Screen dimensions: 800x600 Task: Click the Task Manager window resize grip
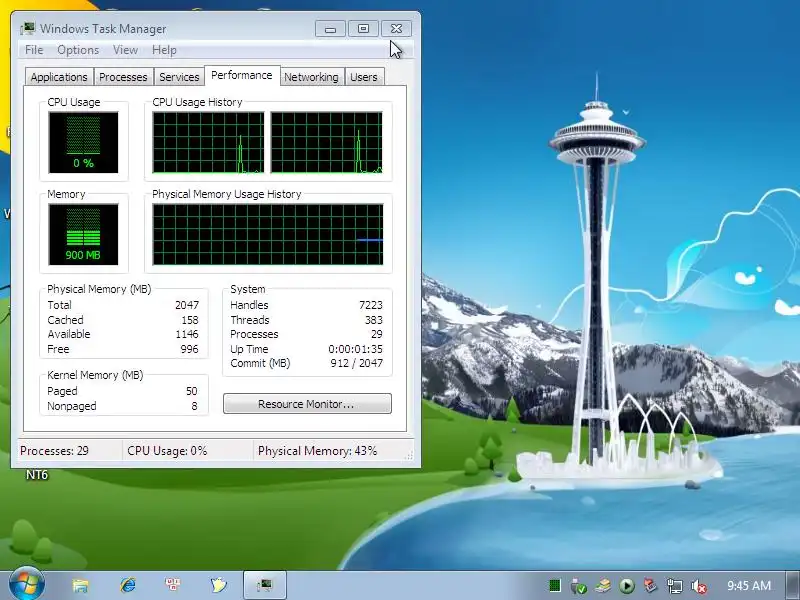409,456
